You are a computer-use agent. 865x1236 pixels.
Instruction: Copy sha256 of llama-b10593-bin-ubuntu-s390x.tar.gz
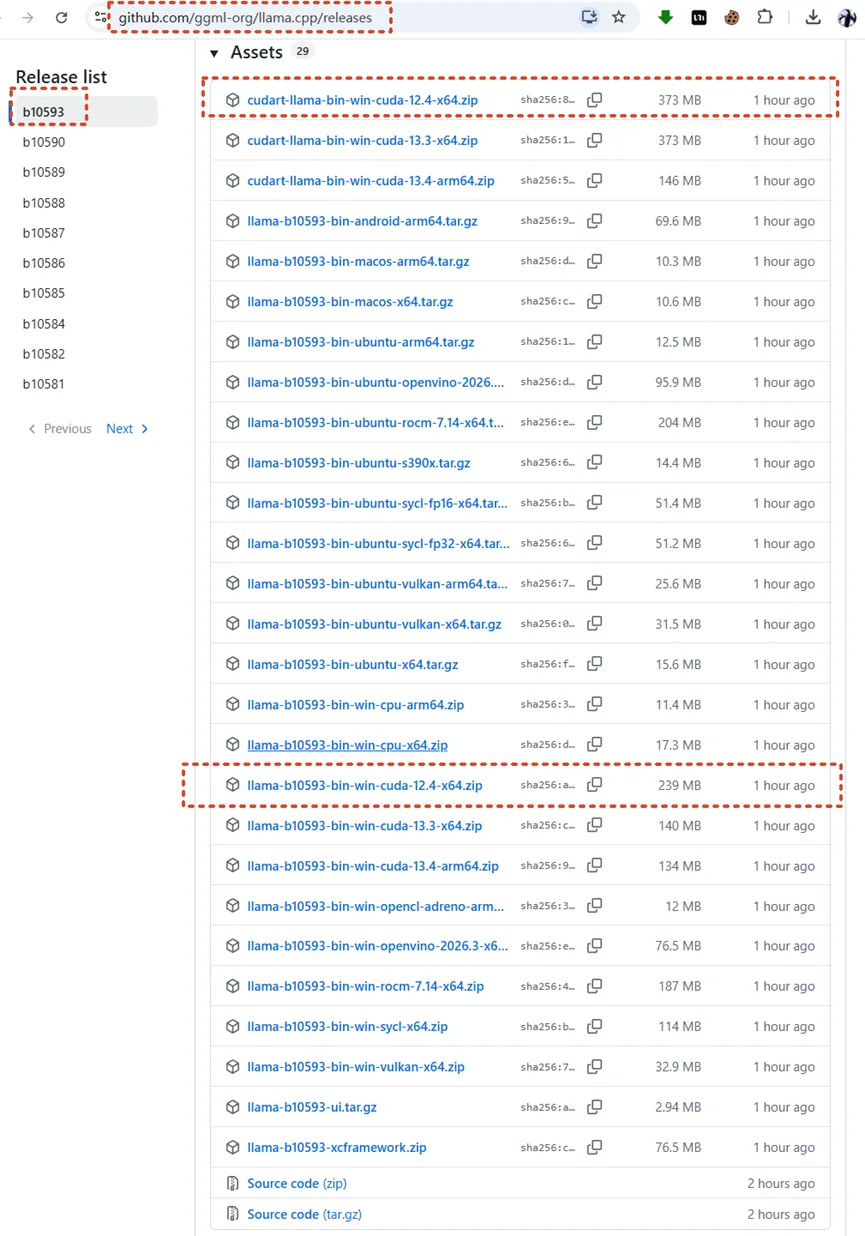pos(594,463)
